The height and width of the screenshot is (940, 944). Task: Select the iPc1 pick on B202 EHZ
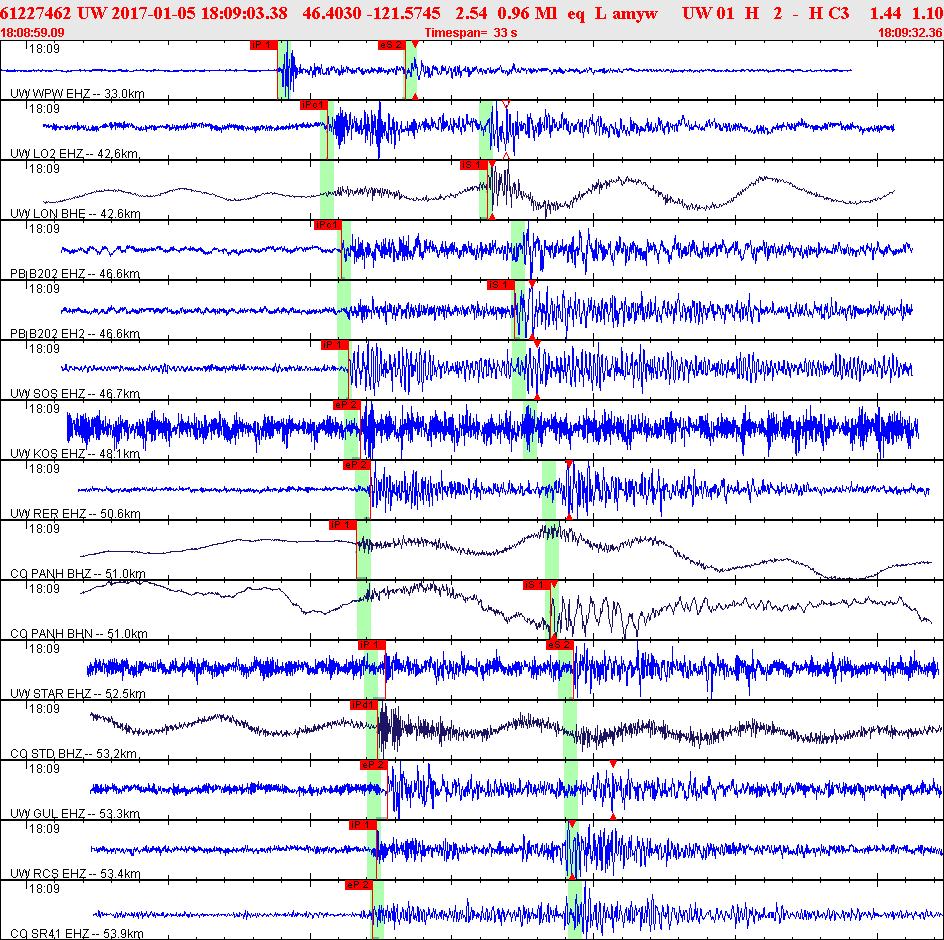328,225
